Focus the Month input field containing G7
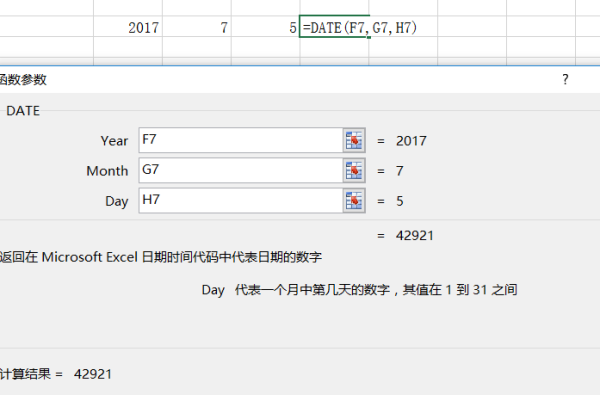 point(241,170)
